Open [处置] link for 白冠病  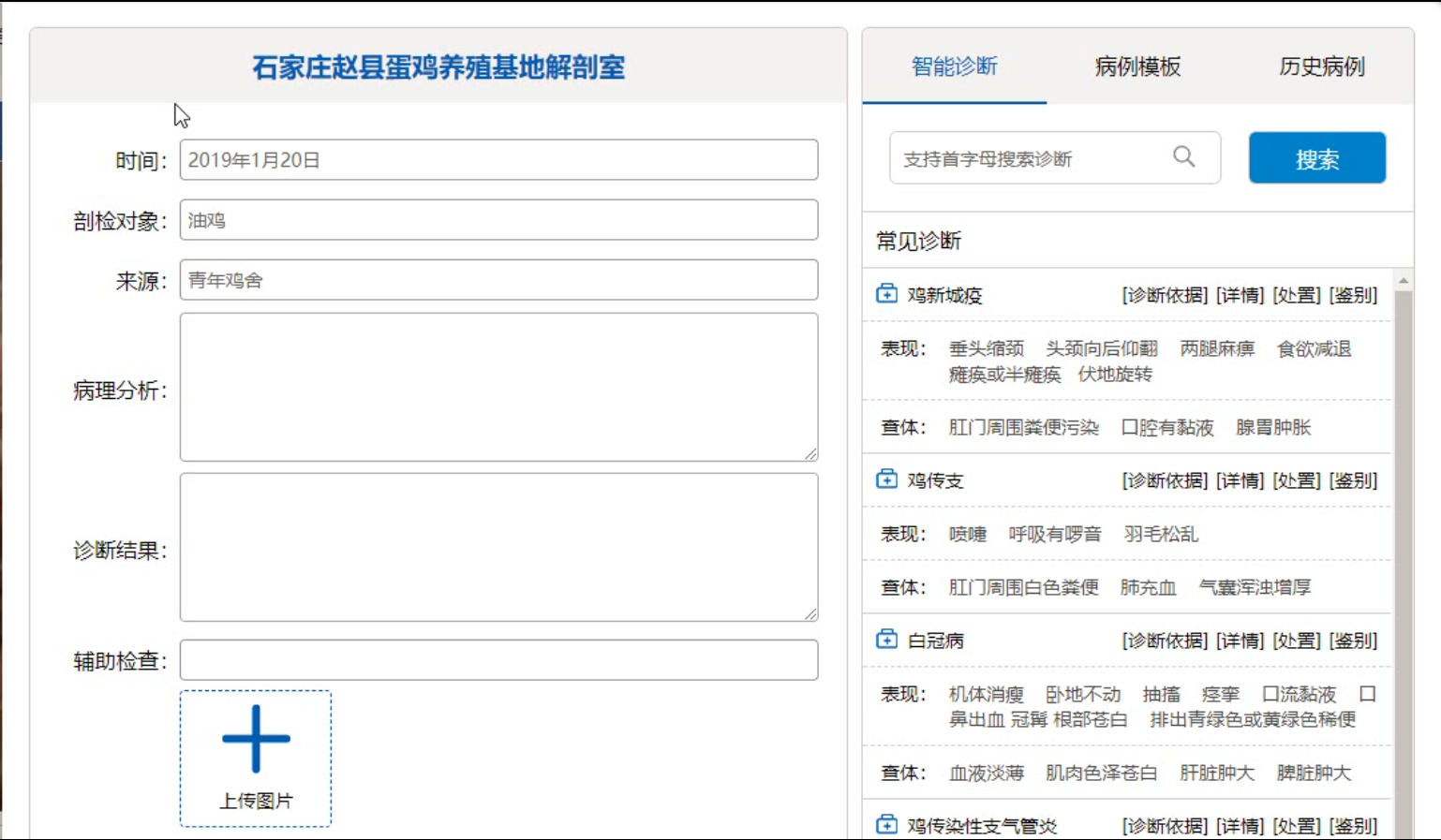[1296, 641]
